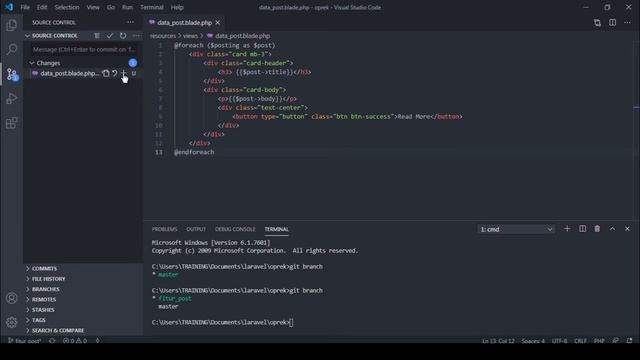Change end of line sequence CRLF
Screen dimensions: 640x360
[x=580, y=341]
